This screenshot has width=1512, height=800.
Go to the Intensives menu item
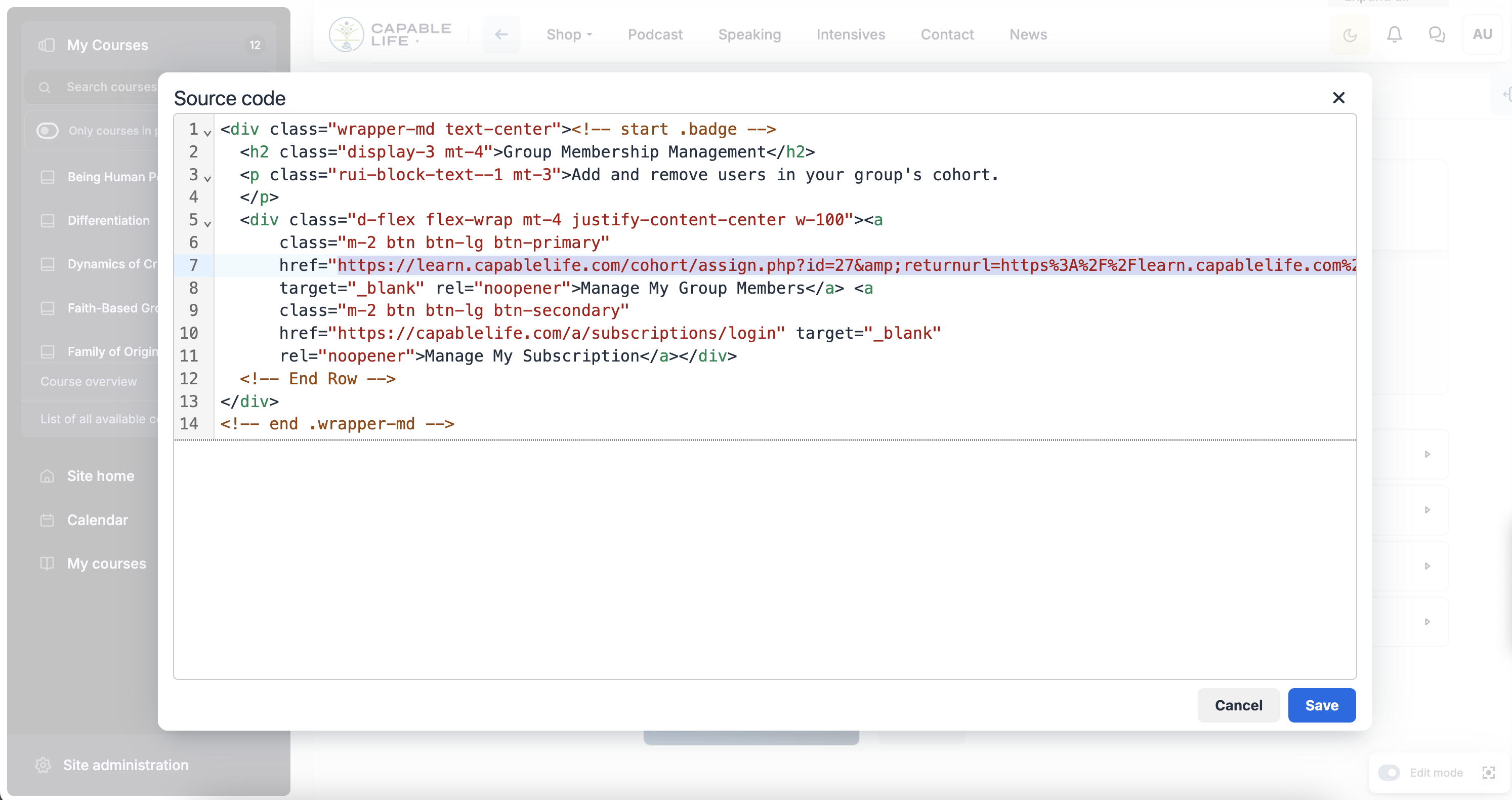coord(851,34)
